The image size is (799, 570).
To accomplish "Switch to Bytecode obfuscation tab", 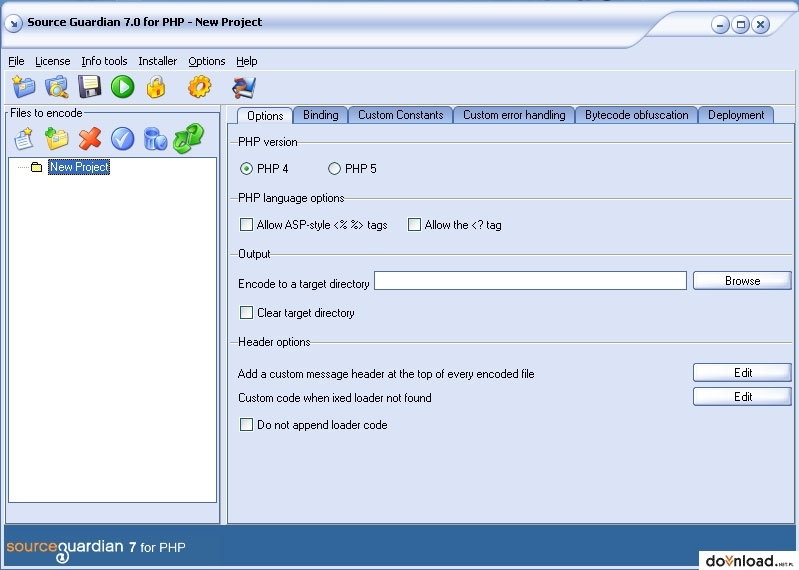I will coord(636,115).
